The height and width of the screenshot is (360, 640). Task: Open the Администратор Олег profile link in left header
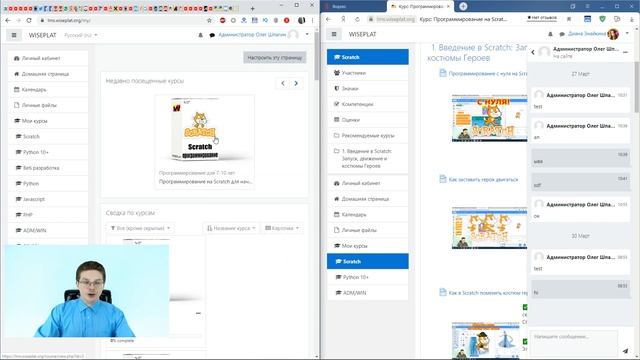click(252, 35)
